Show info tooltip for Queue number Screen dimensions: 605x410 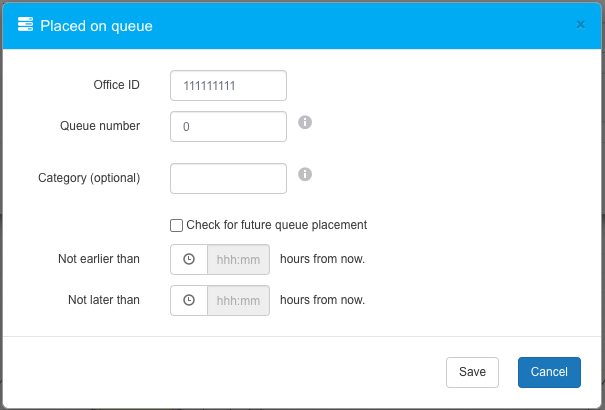pyautogui.click(x=305, y=122)
